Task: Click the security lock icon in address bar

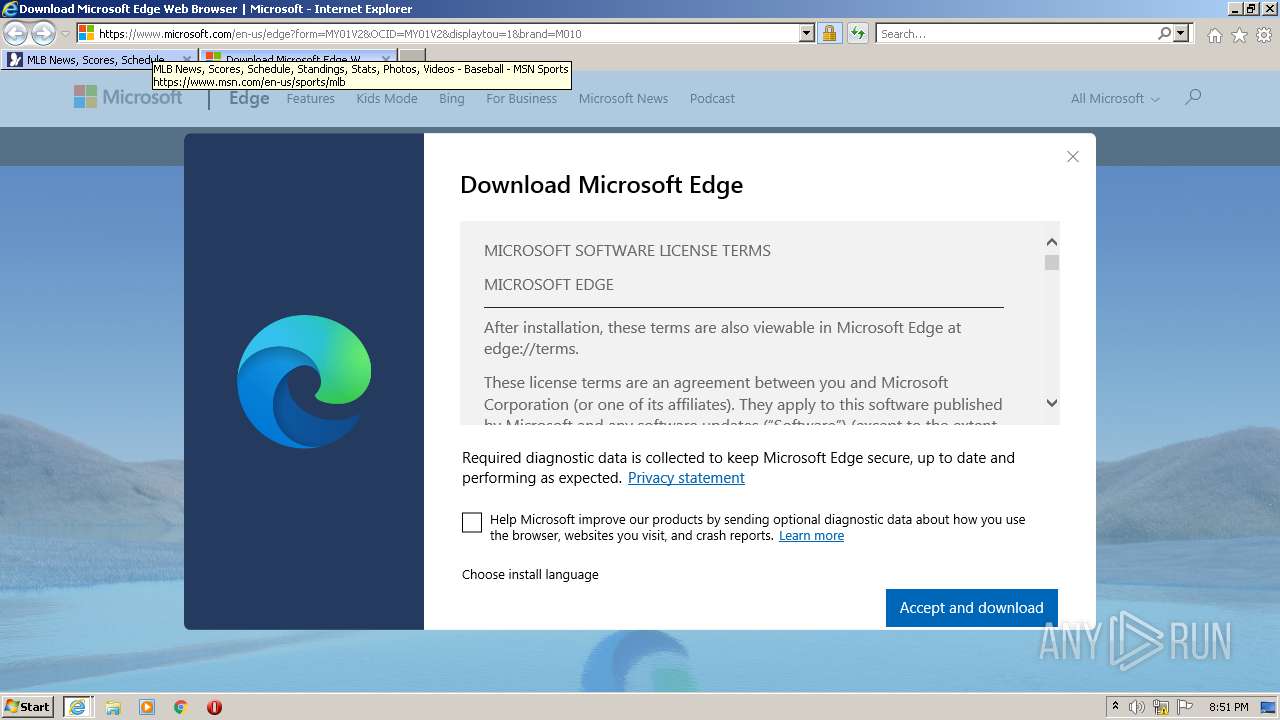Action: [829, 33]
